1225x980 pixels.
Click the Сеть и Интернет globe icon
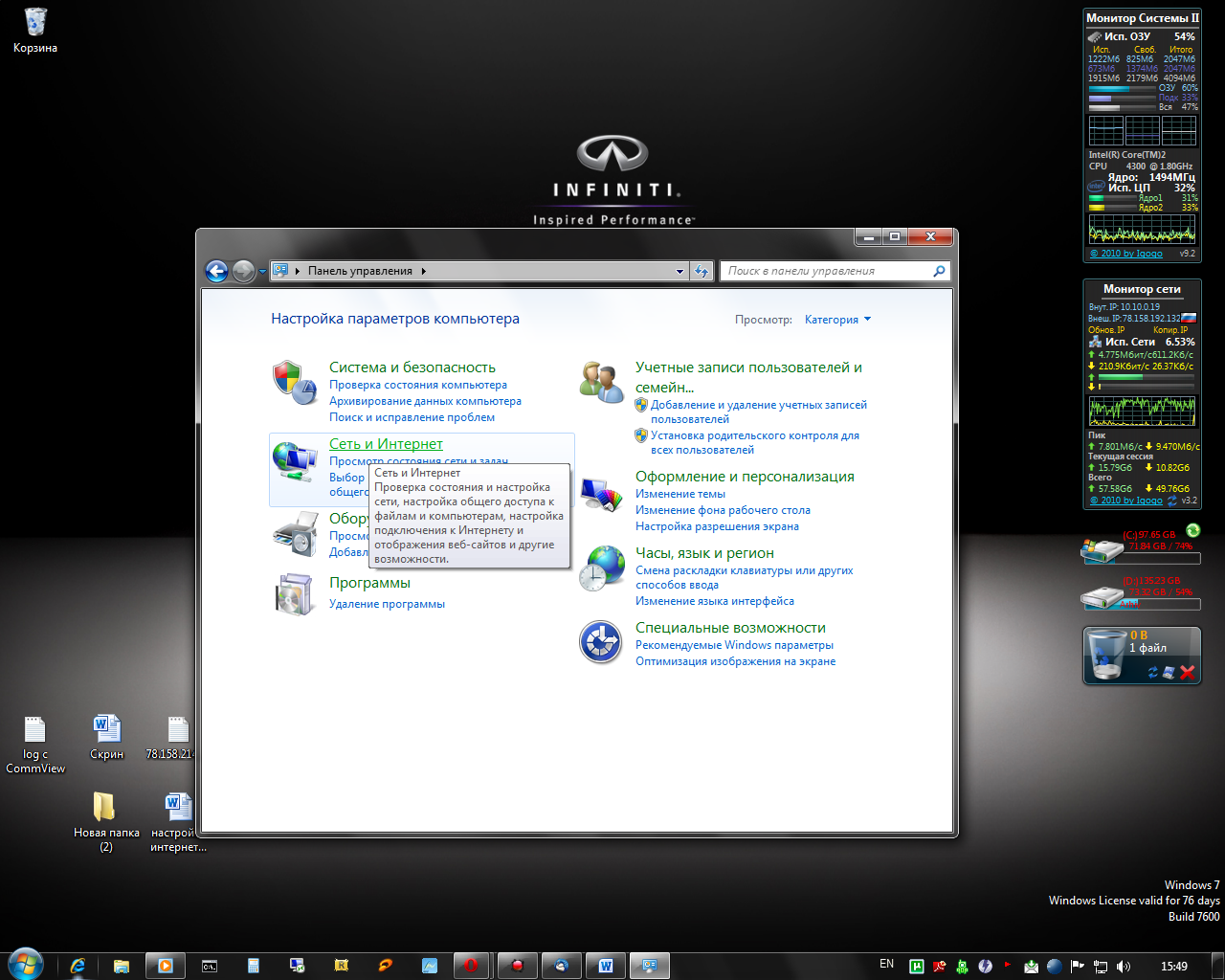tap(294, 460)
